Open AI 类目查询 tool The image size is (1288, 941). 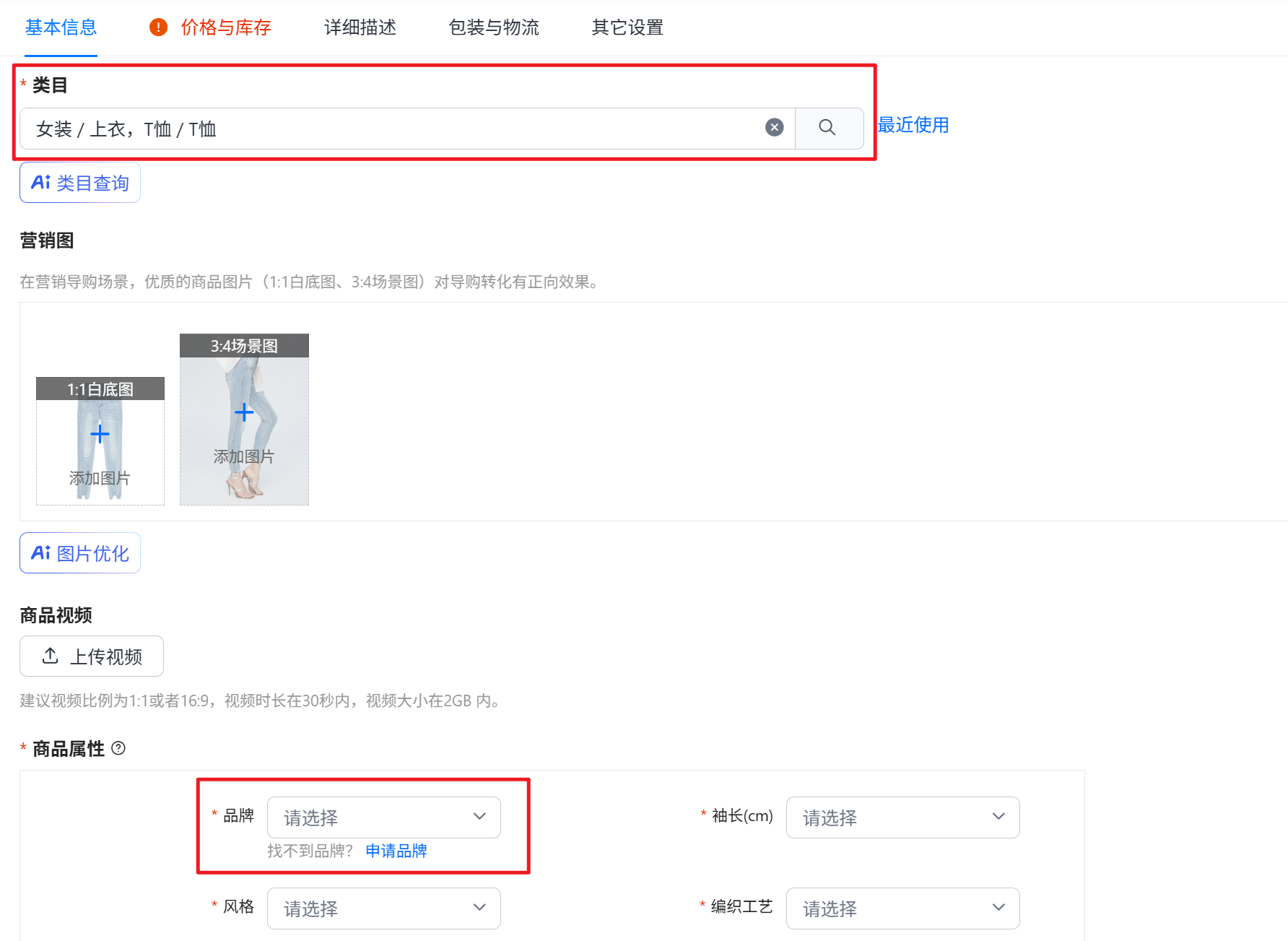coord(80,183)
